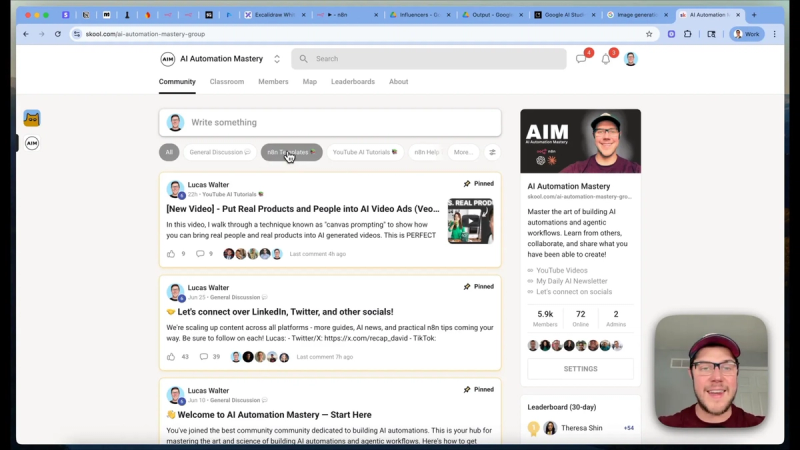Switch to the Members tab
The width and height of the screenshot is (800, 450).
tap(273, 82)
